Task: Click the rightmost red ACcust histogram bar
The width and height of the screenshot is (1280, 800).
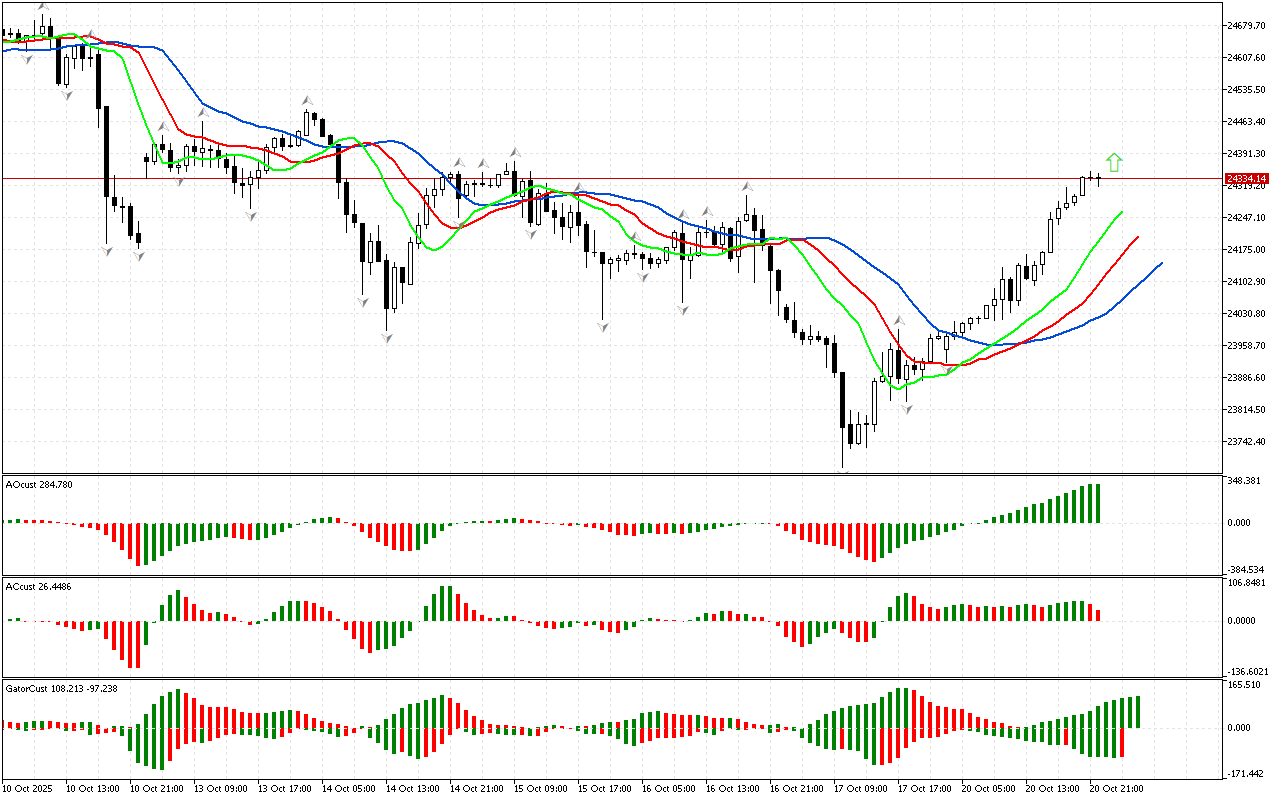Action: pos(1097,615)
